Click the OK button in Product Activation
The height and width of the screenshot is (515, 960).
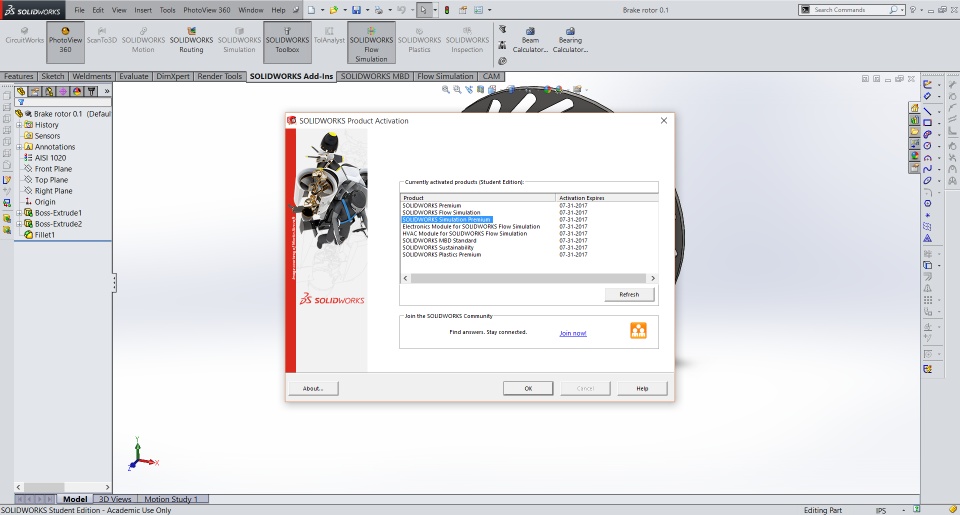pyautogui.click(x=528, y=388)
